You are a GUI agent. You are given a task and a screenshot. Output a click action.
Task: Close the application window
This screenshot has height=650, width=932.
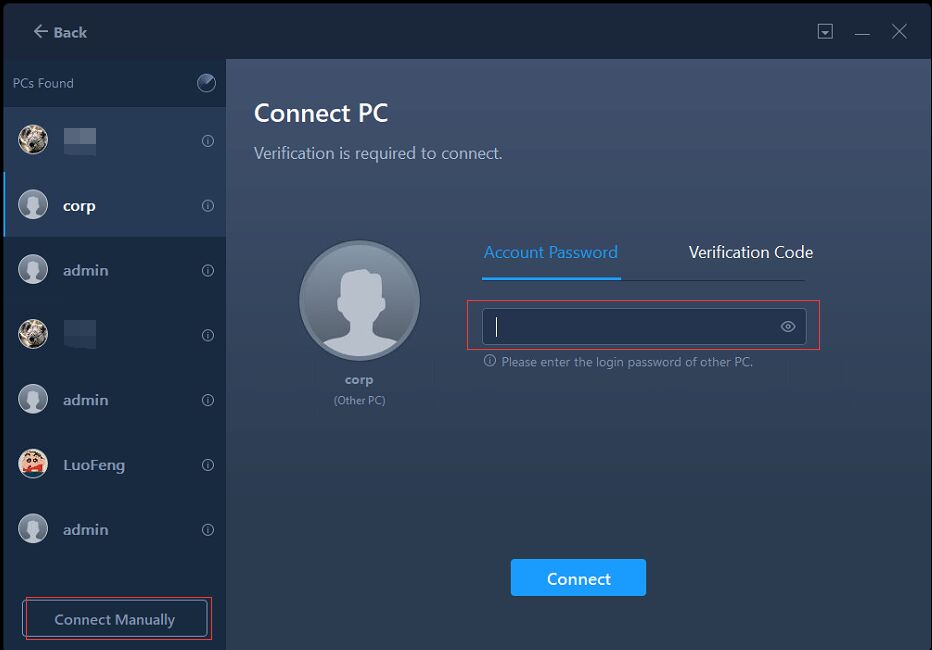coord(899,31)
